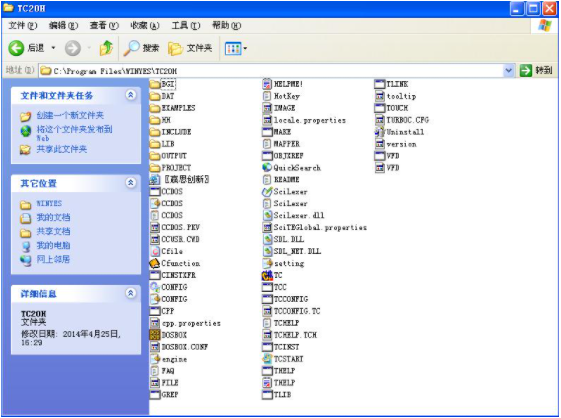Toggle the Folders pane button

point(190,48)
